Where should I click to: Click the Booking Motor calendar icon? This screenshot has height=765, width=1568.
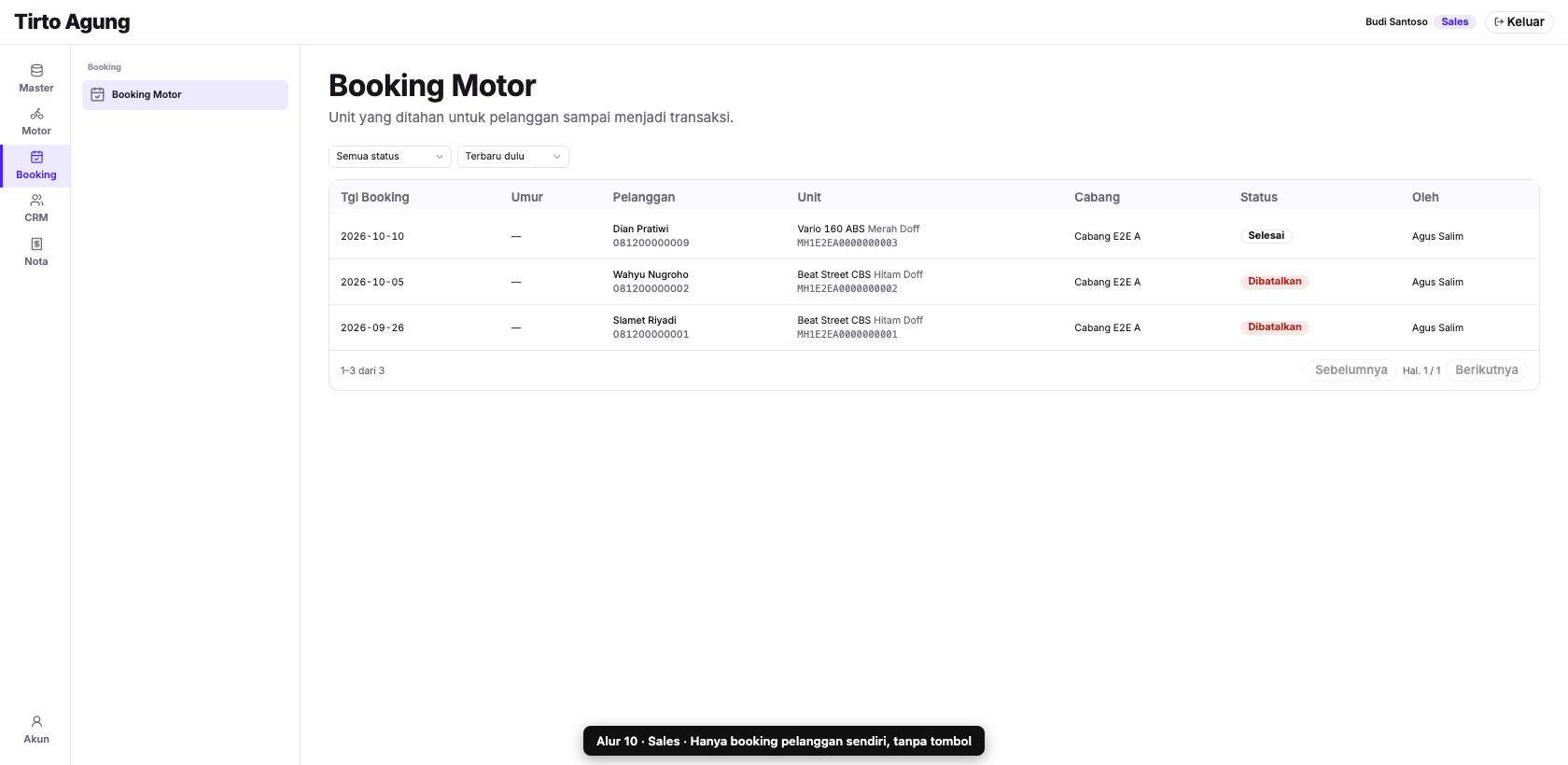coord(97,94)
